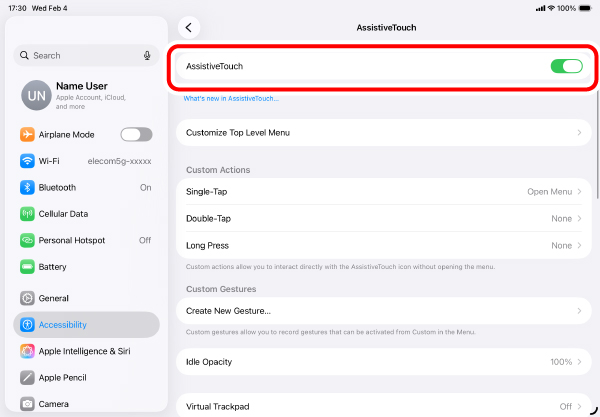Viewport: 600px width, 417px height.
Task: Tap the General gear icon
Action: point(27,298)
